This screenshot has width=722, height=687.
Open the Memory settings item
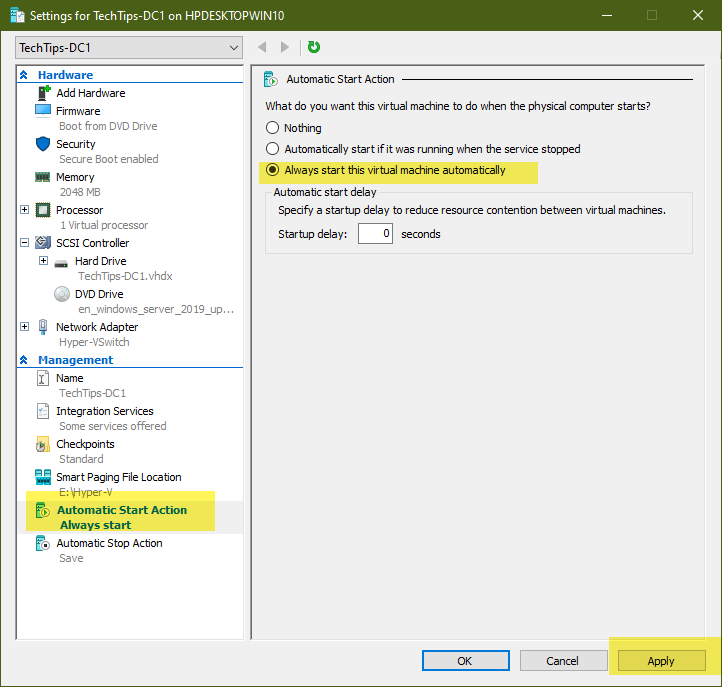point(75,177)
